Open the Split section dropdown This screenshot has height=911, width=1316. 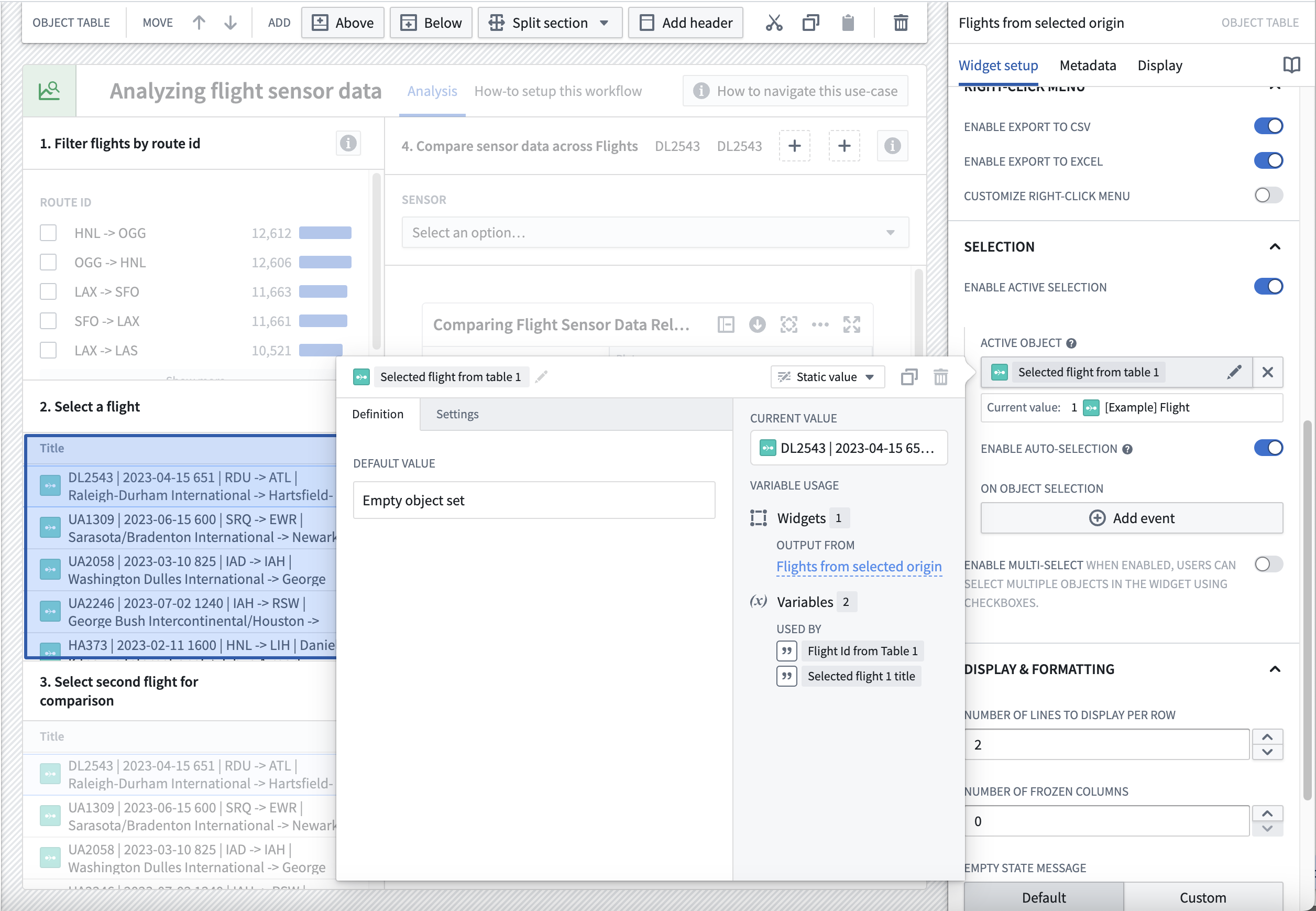point(550,23)
